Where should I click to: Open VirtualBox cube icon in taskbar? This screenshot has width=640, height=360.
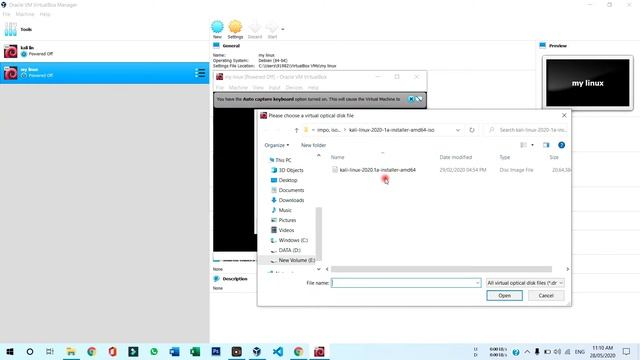[x=257, y=351]
